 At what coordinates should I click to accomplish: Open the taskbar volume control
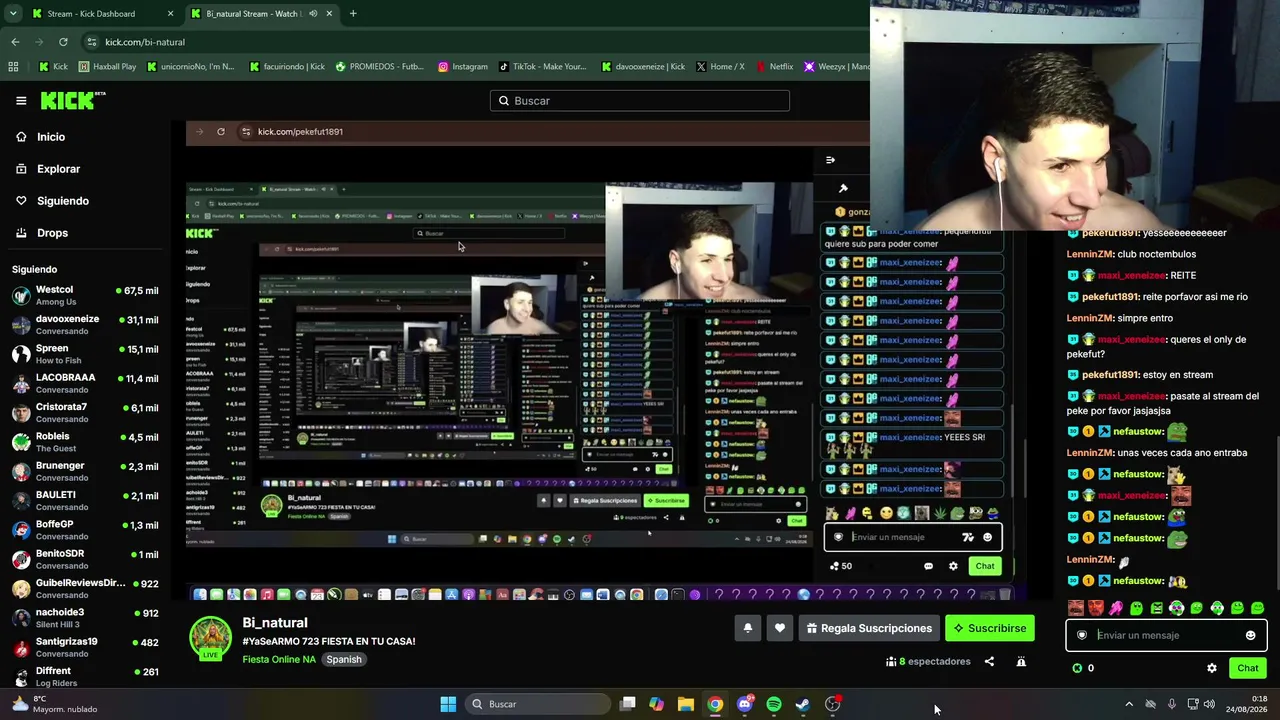[x=1210, y=704]
